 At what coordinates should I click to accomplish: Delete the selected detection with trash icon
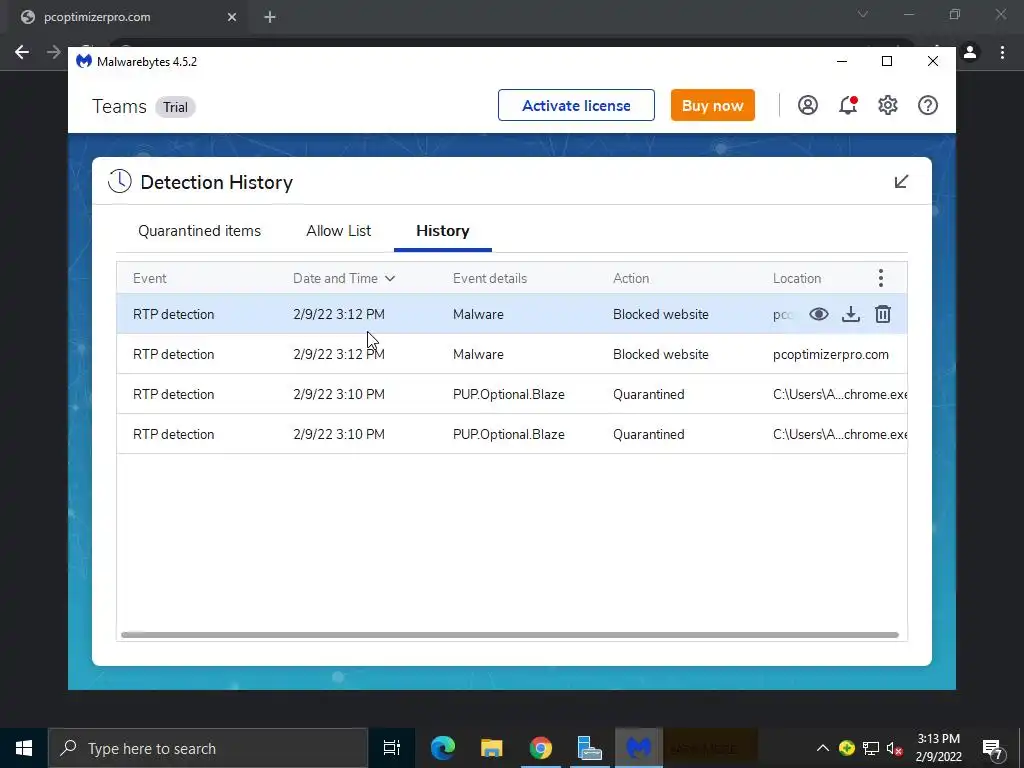882,314
